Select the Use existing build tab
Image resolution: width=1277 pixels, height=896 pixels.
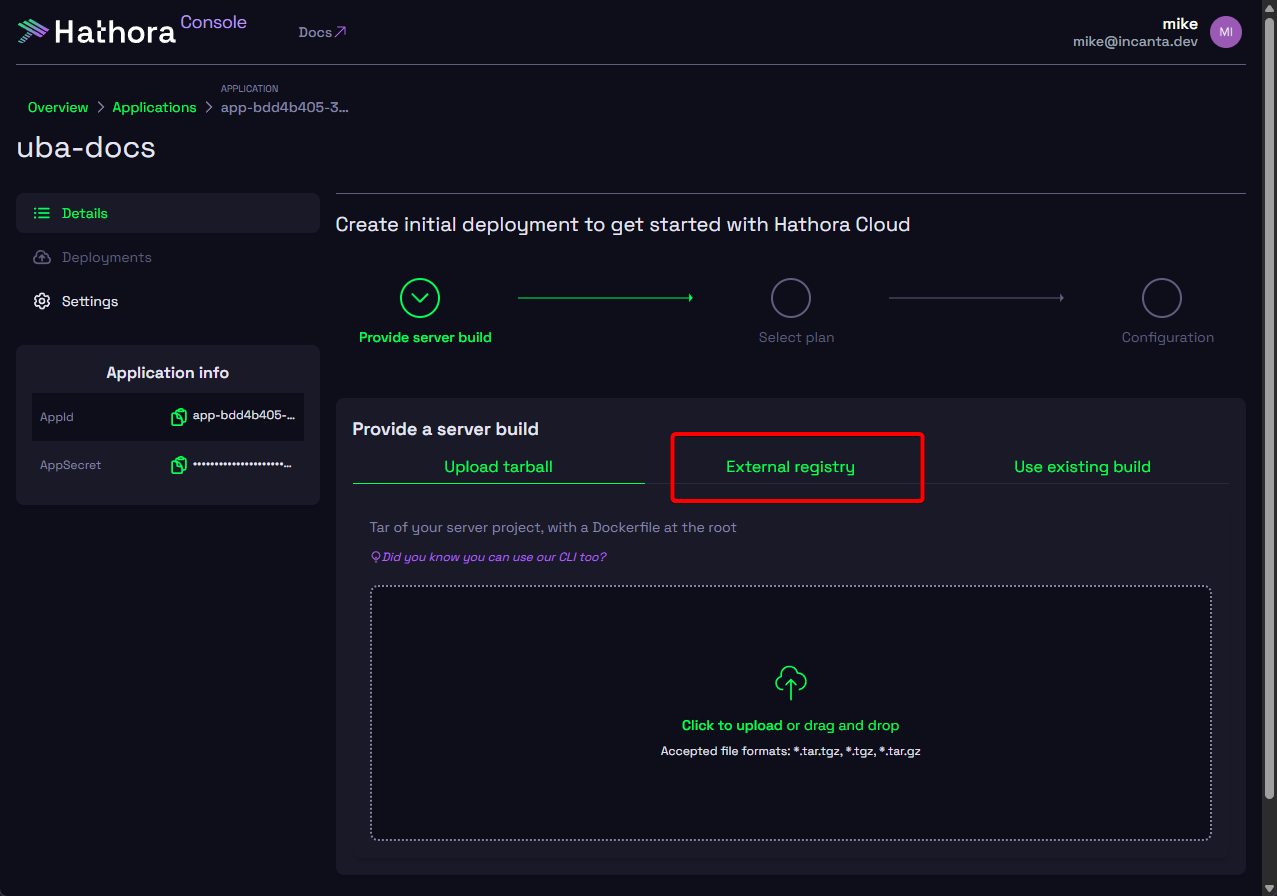tap(1082, 467)
